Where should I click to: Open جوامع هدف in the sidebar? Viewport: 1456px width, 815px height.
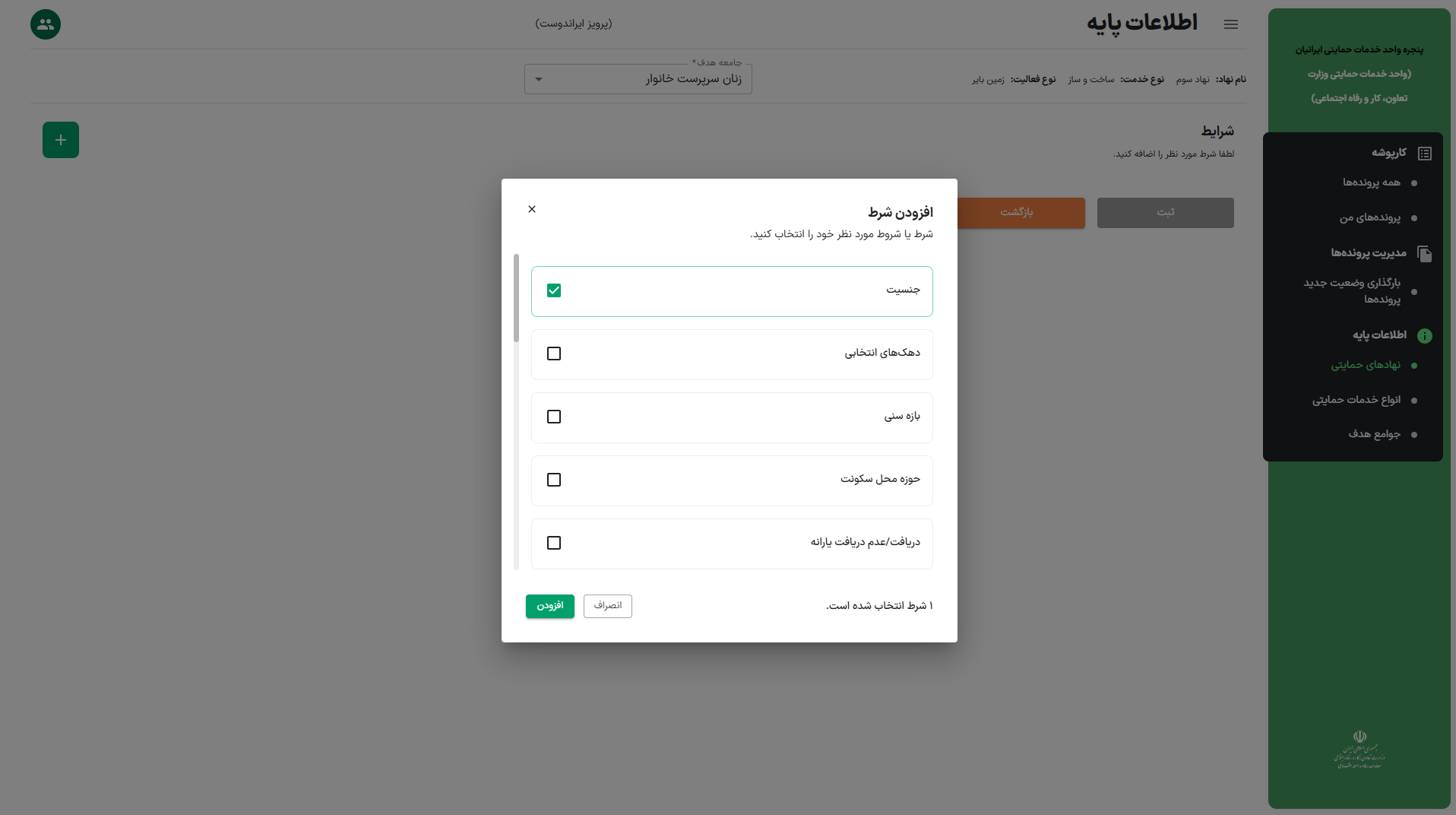pos(1374,434)
